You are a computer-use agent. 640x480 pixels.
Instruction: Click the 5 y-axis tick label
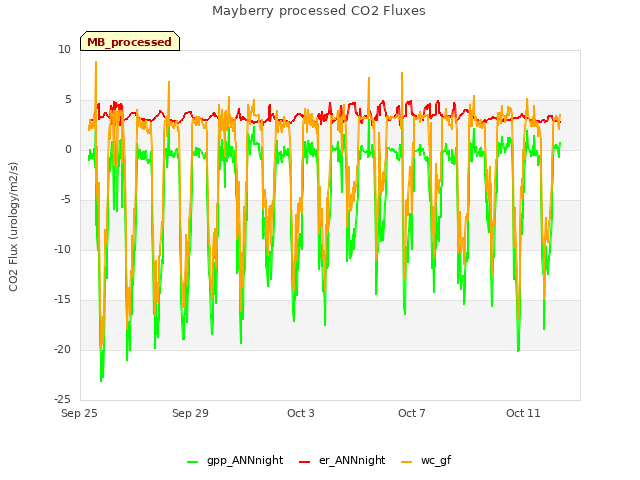pos(68,100)
